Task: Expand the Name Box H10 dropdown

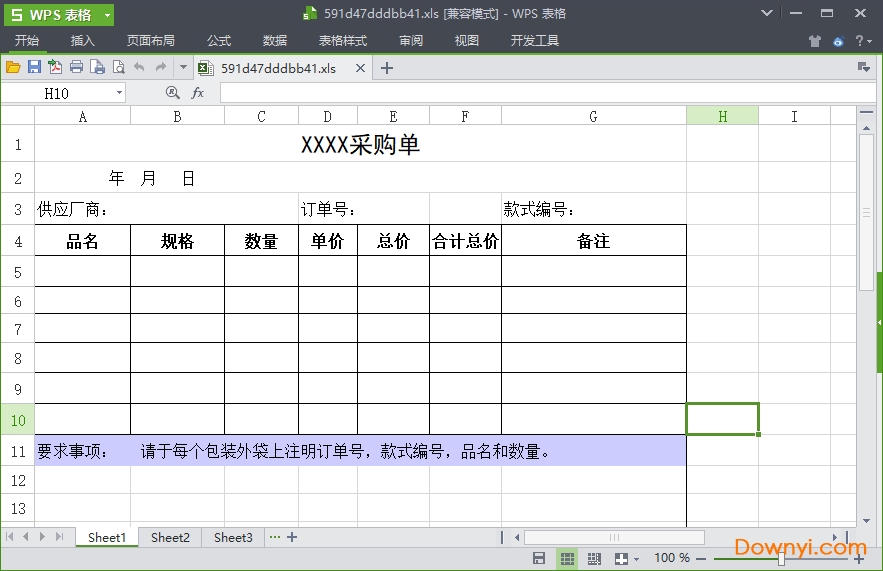Action: 119,92
